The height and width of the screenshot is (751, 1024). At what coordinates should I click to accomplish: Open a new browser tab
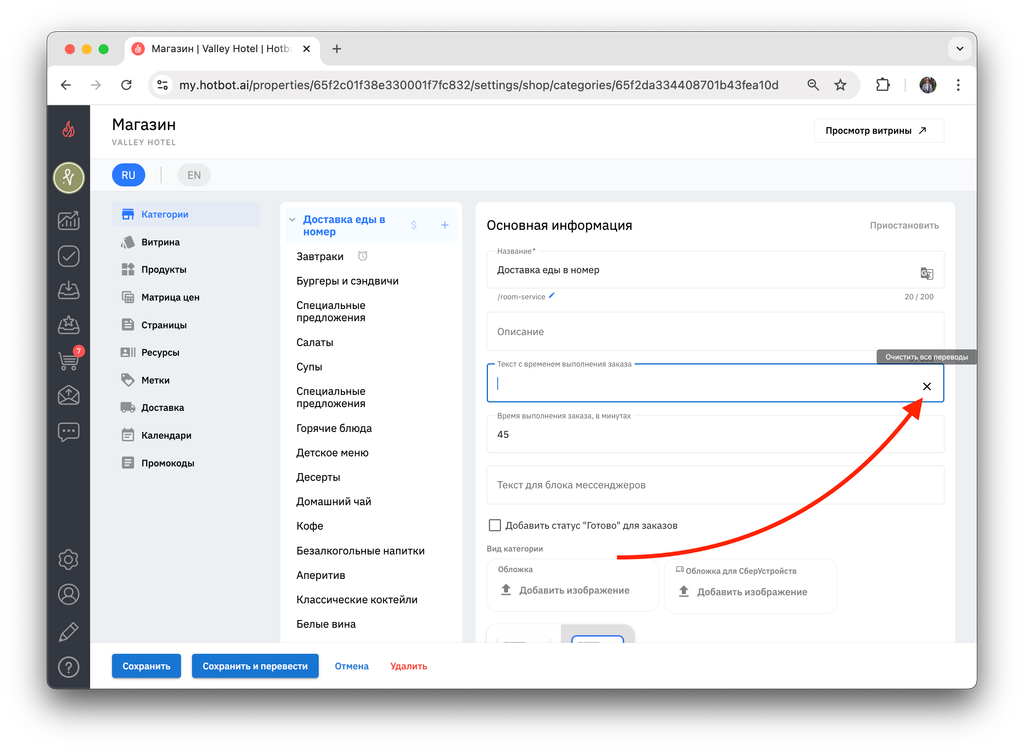[x=337, y=49]
